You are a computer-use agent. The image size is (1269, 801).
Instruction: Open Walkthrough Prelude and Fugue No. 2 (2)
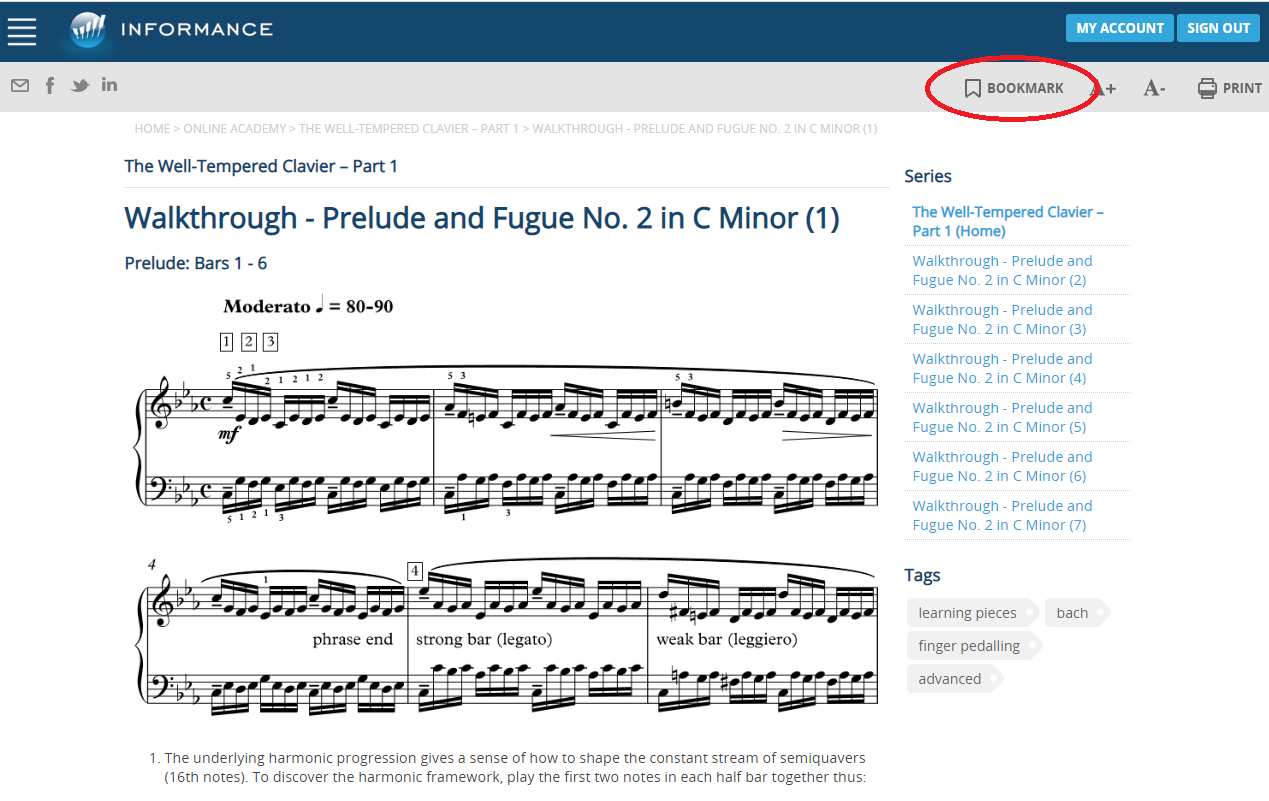click(1002, 270)
